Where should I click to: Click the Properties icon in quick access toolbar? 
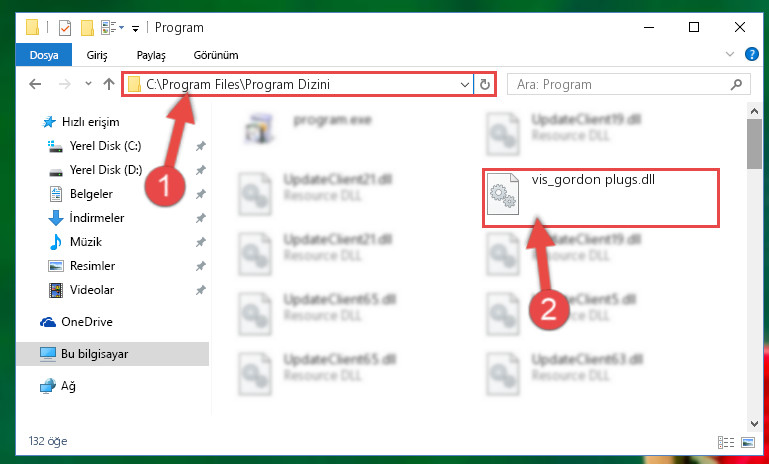[x=65, y=27]
